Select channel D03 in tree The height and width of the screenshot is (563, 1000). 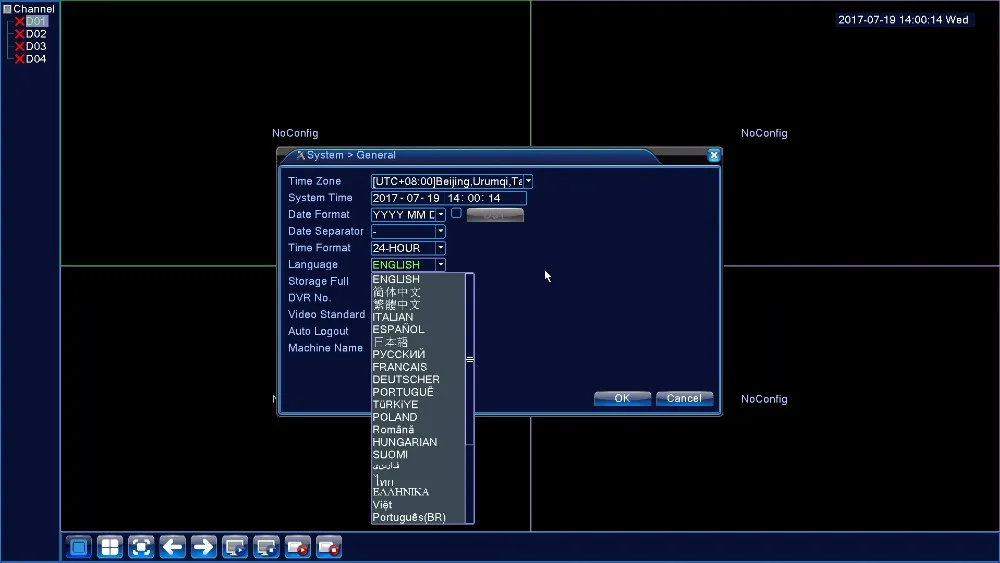36,47
